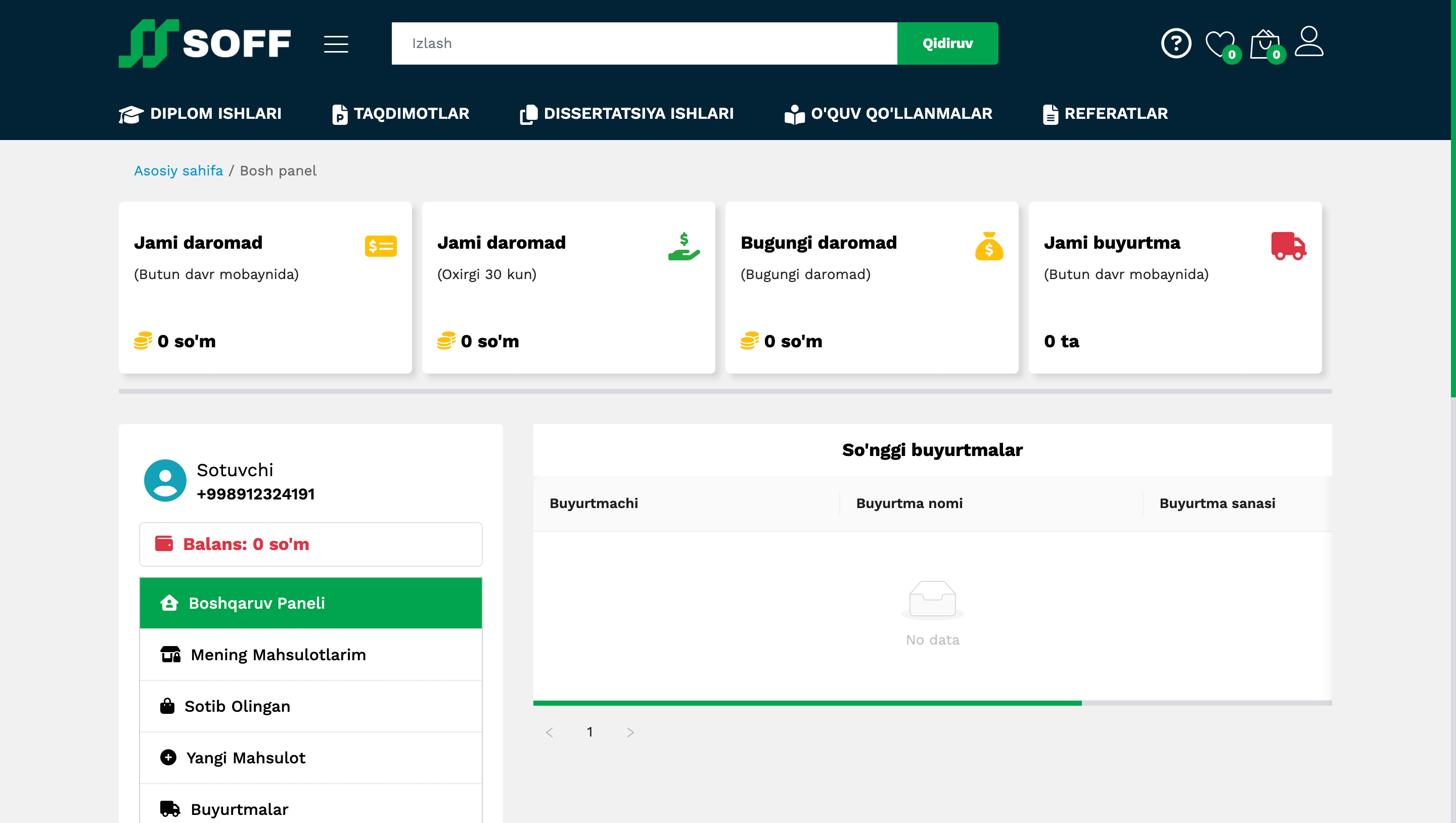Click the SOFF logo

pyautogui.click(x=205, y=43)
